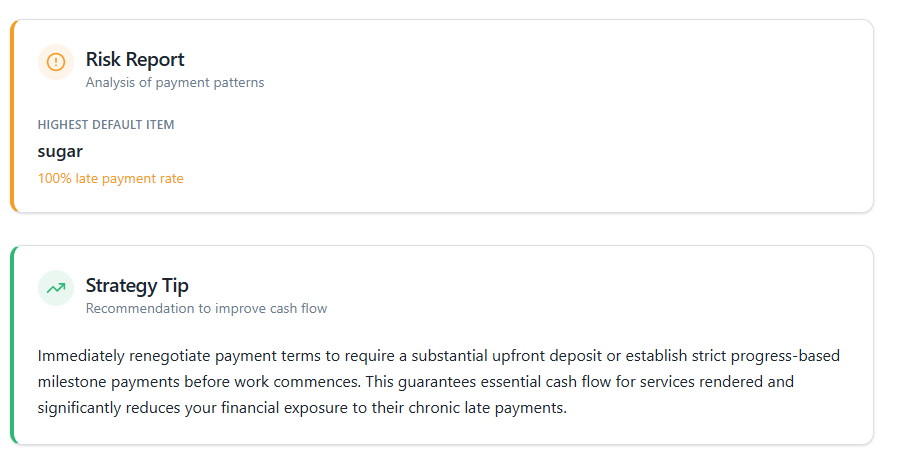Screen dimensions: 906x463
Task: Select the Strategy Tip heading
Action: click(137, 286)
